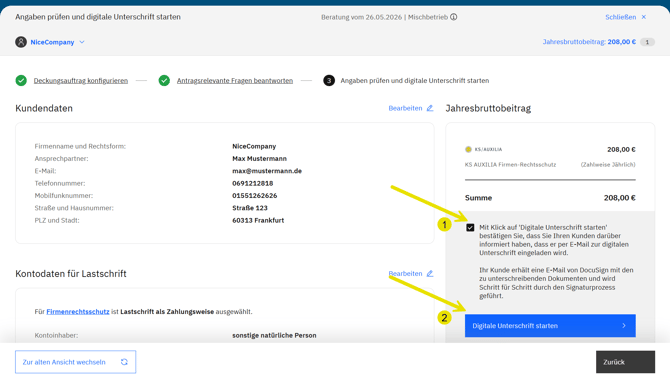The height and width of the screenshot is (381, 670).
Task: Click the NiceCompany user avatar icon
Action: tap(21, 42)
